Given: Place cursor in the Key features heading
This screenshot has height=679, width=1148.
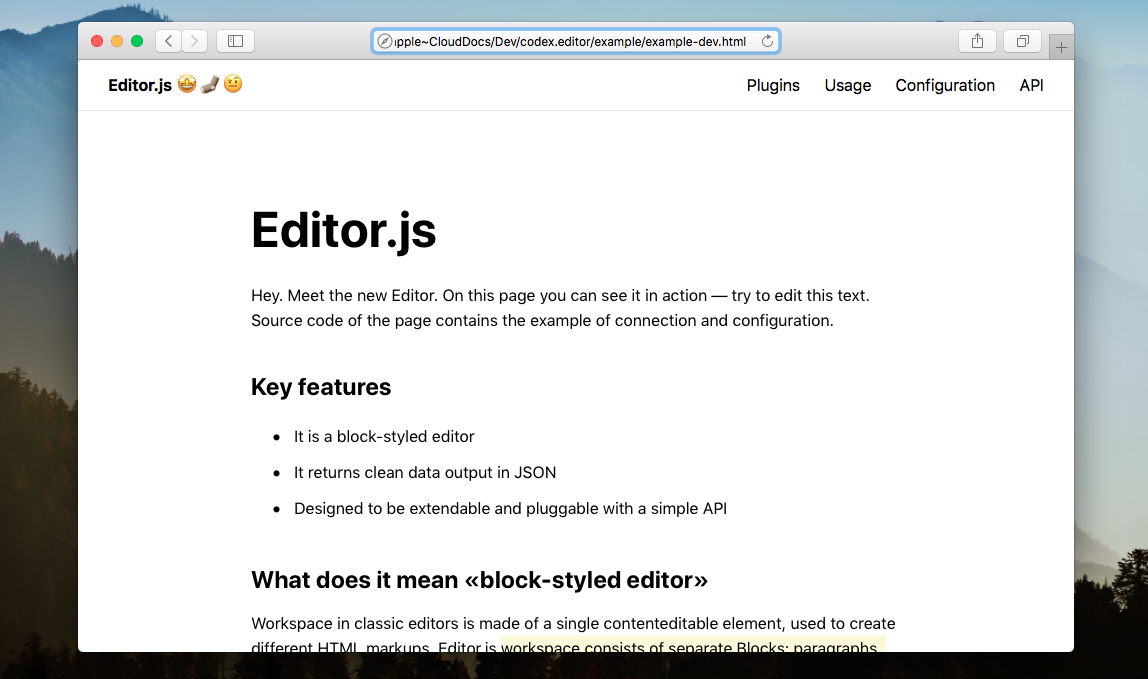Looking at the screenshot, I should click(321, 387).
